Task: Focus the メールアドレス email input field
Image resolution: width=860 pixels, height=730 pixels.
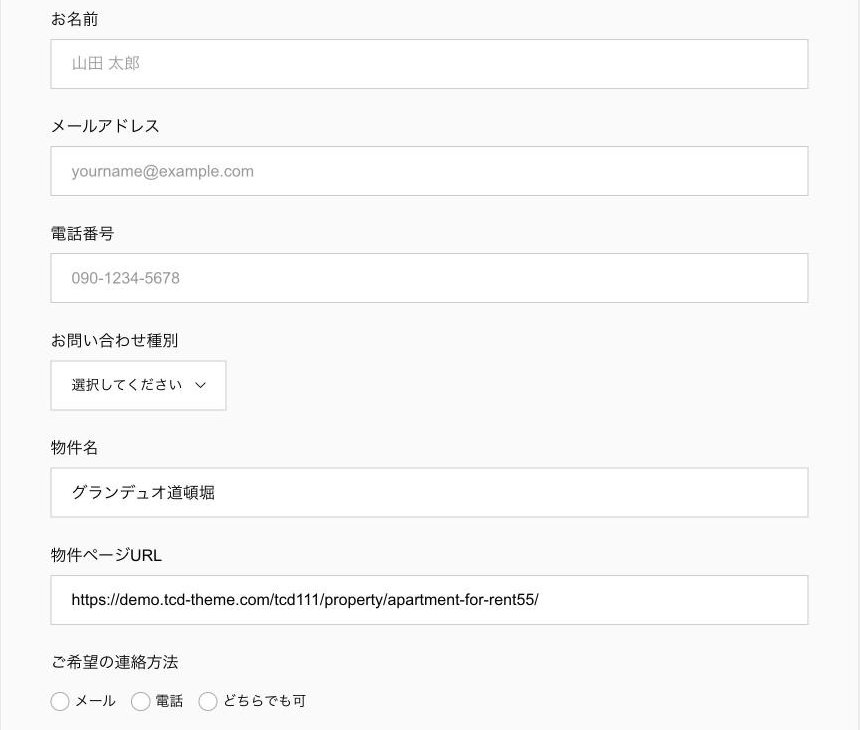Action: 429,171
